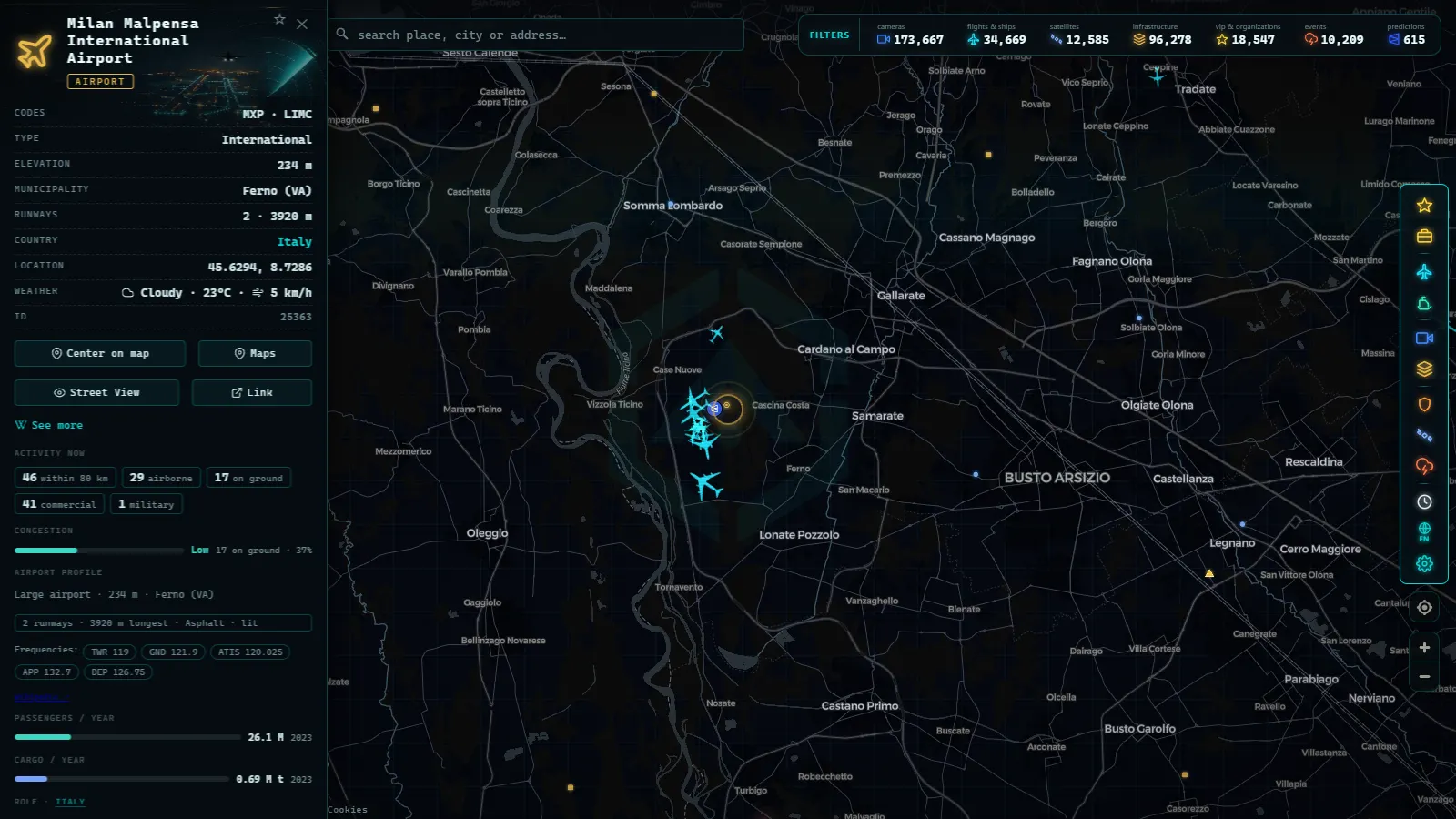Click the aircraft icon near Case Nuove
This screenshot has width=1456, height=819.
pos(716,333)
